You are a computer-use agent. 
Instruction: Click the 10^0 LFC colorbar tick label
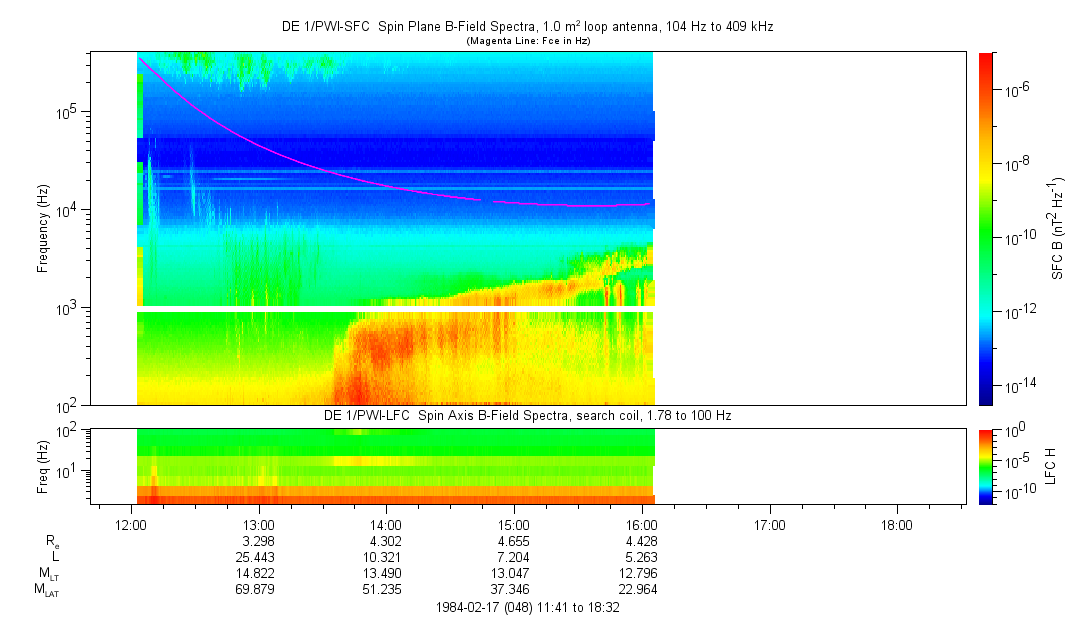[x=1013, y=430]
